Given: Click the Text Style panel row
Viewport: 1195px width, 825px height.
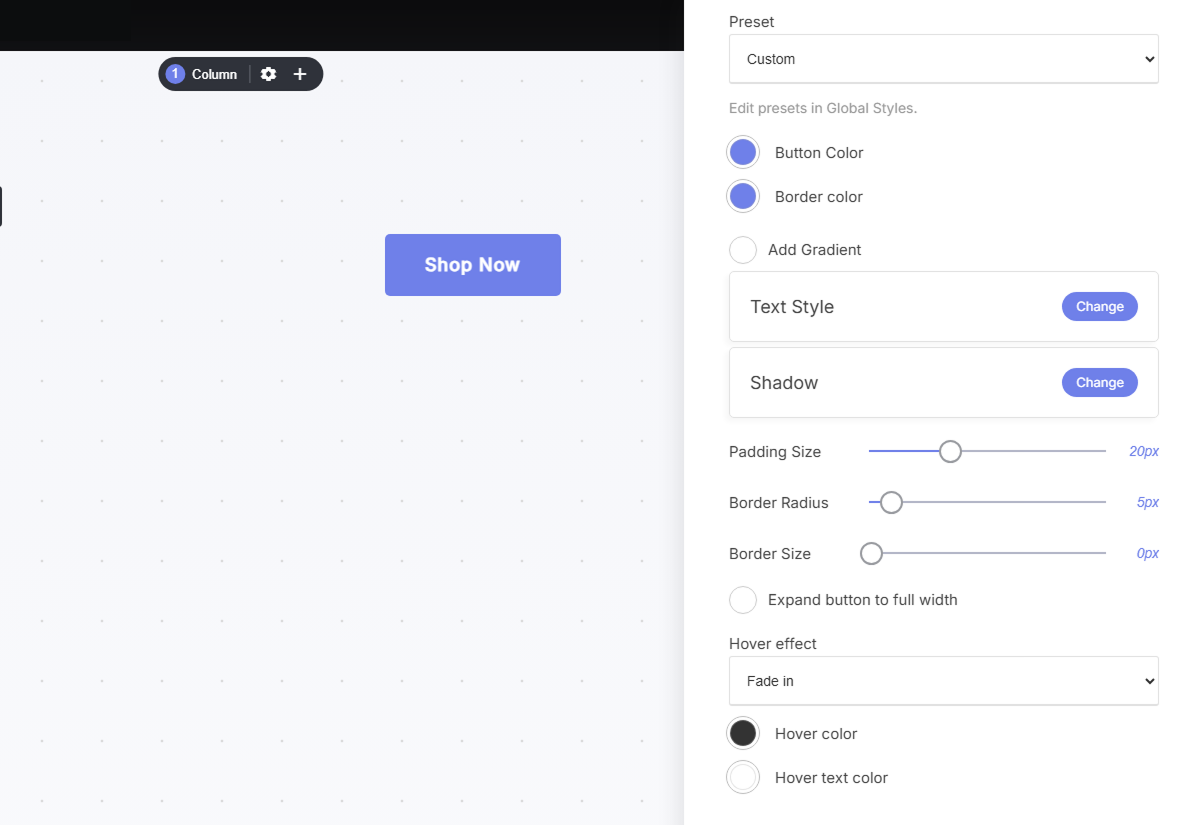Looking at the screenshot, I should [x=944, y=306].
